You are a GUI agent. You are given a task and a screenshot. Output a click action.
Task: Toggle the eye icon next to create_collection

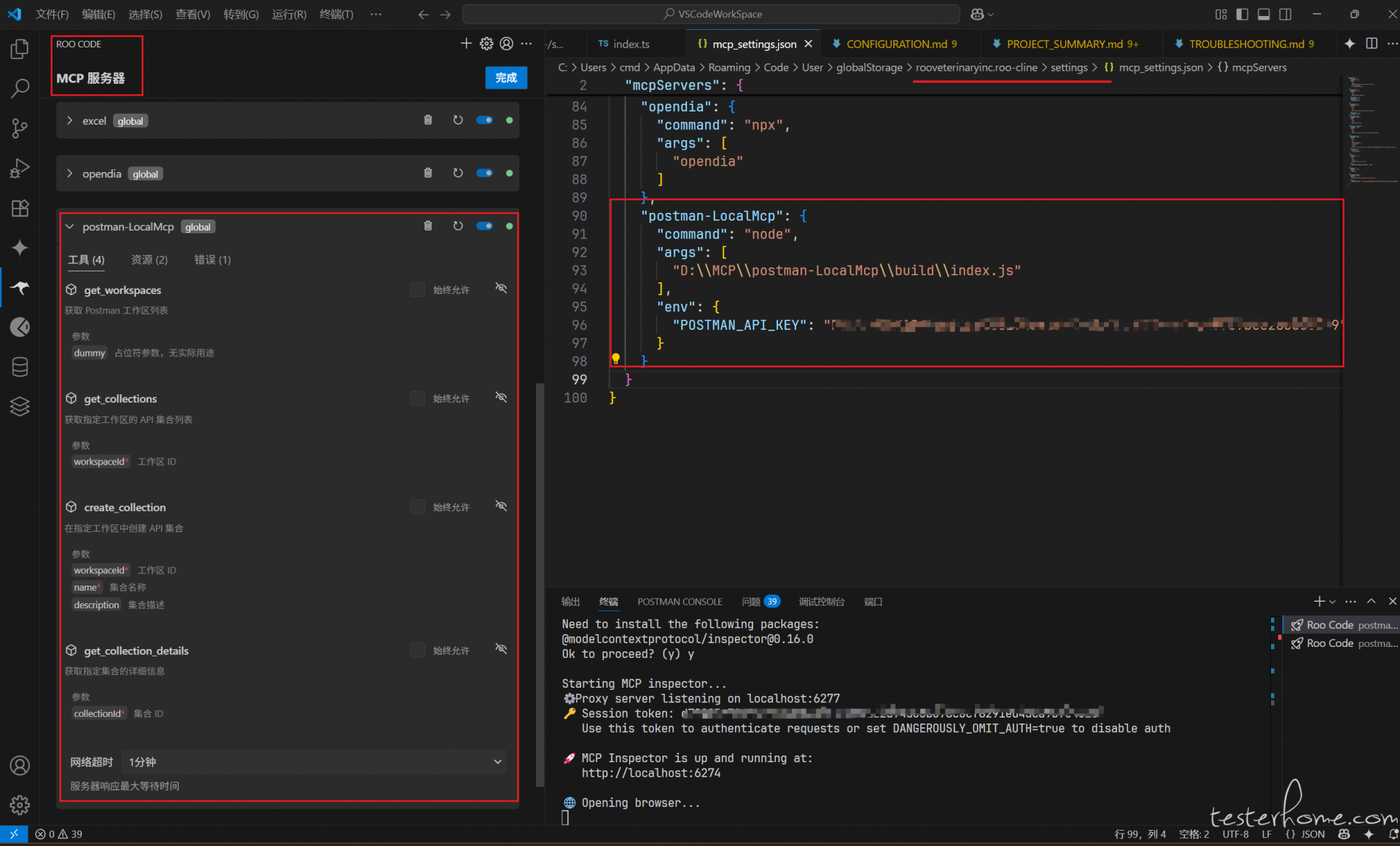pyautogui.click(x=501, y=506)
